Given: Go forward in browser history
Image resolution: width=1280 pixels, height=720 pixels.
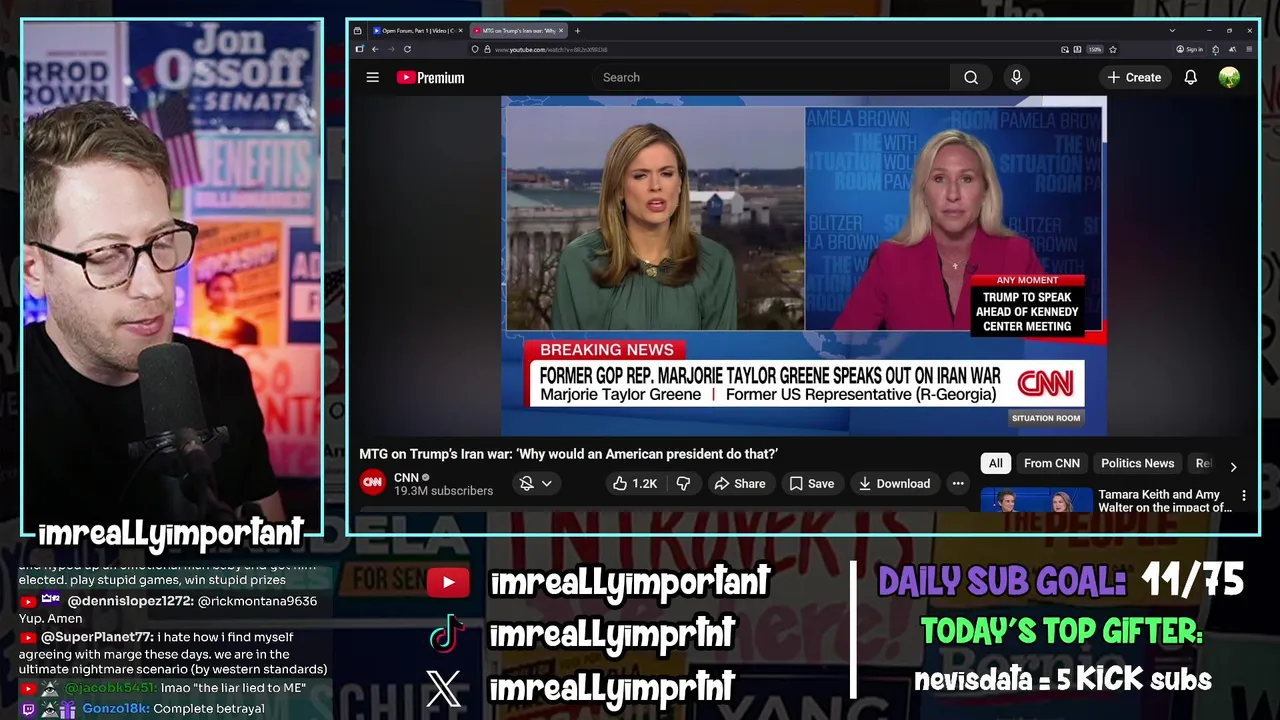Looking at the screenshot, I should click(x=391, y=49).
